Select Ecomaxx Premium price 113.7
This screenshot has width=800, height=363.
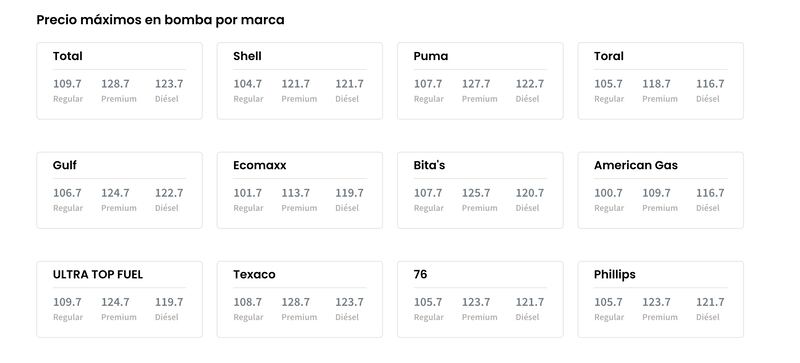(x=295, y=193)
